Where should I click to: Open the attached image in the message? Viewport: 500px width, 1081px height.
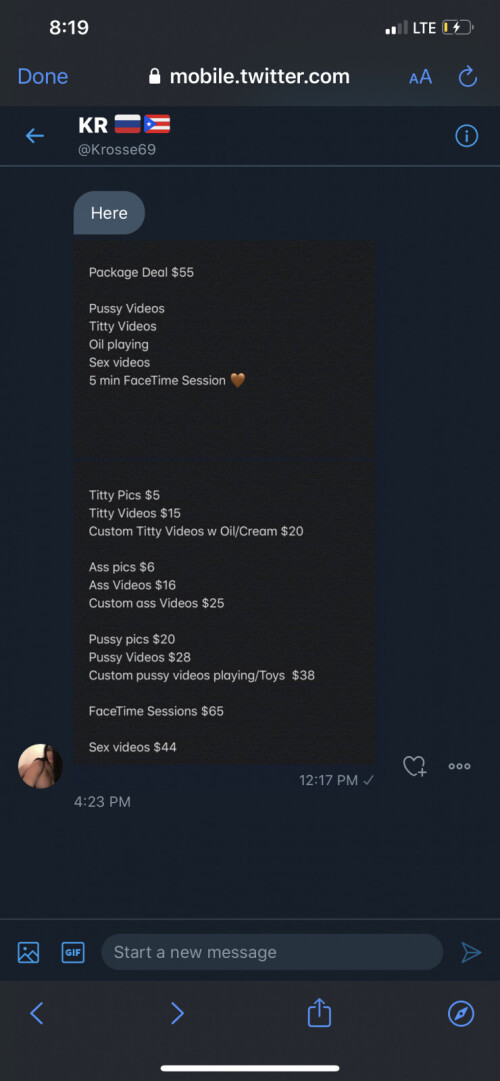[225, 503]
